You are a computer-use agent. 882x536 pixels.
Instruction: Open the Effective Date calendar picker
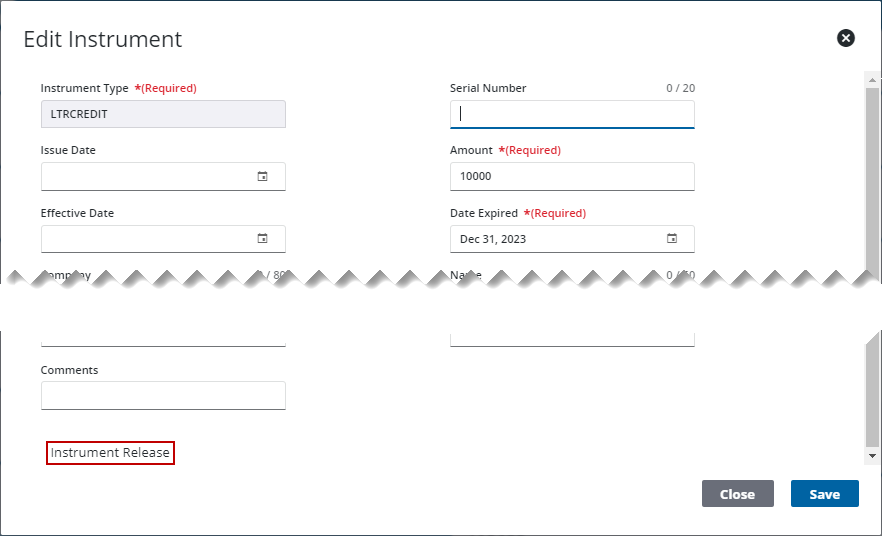click(x=262, y=238)
